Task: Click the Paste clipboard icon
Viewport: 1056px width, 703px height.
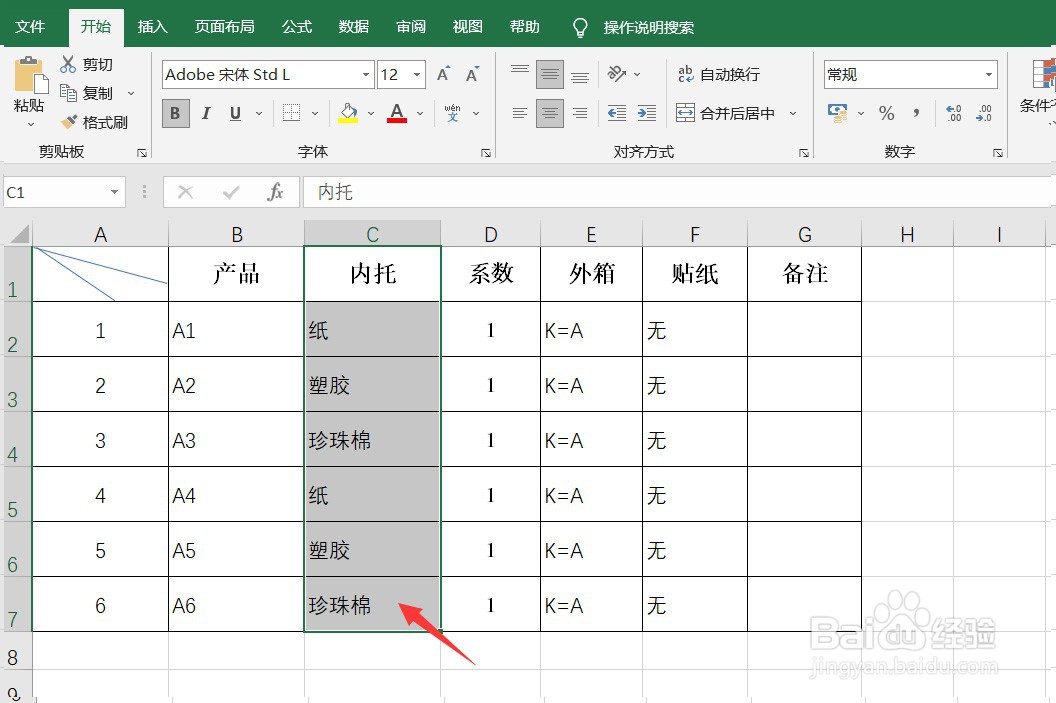Action: (30, 75)
